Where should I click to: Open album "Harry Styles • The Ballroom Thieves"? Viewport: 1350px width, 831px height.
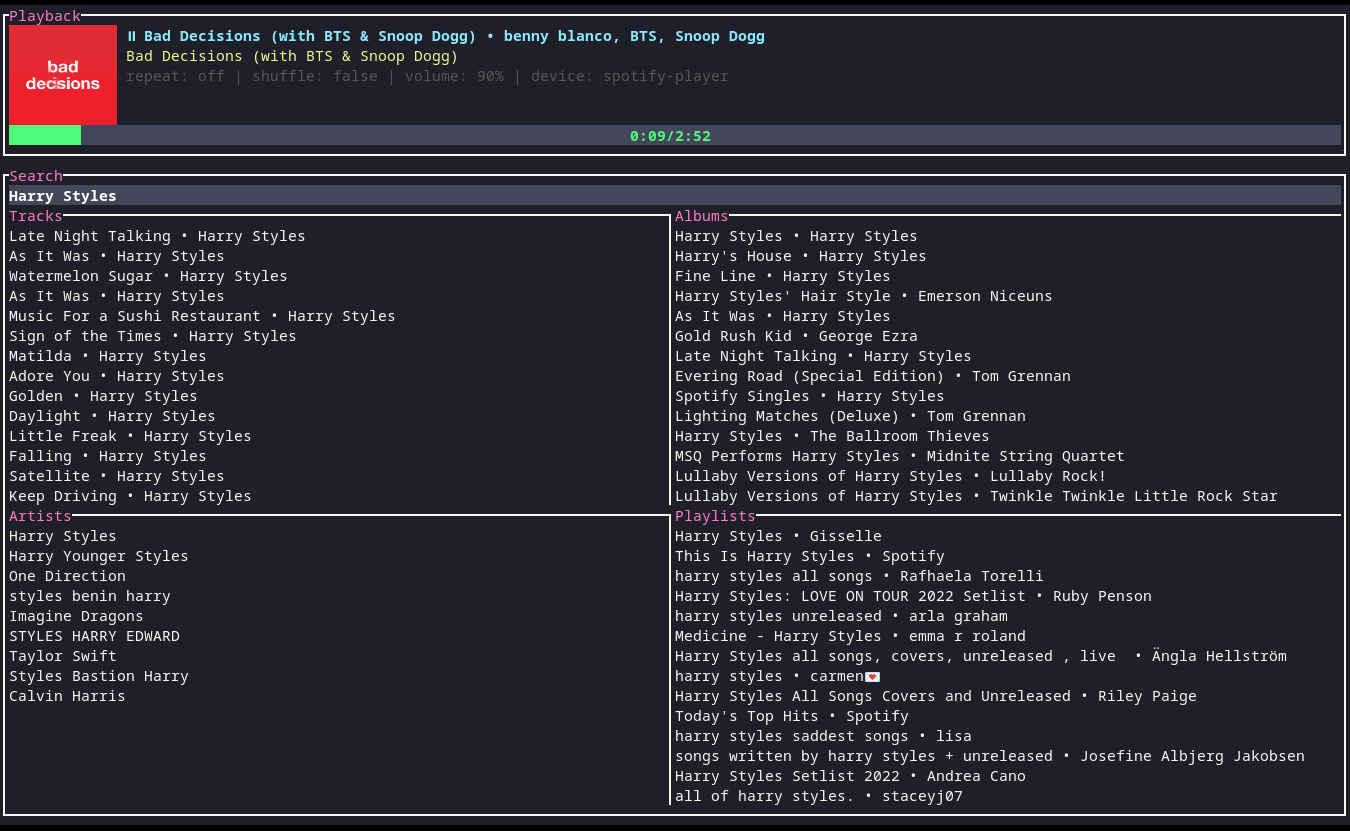pos(832,436)
